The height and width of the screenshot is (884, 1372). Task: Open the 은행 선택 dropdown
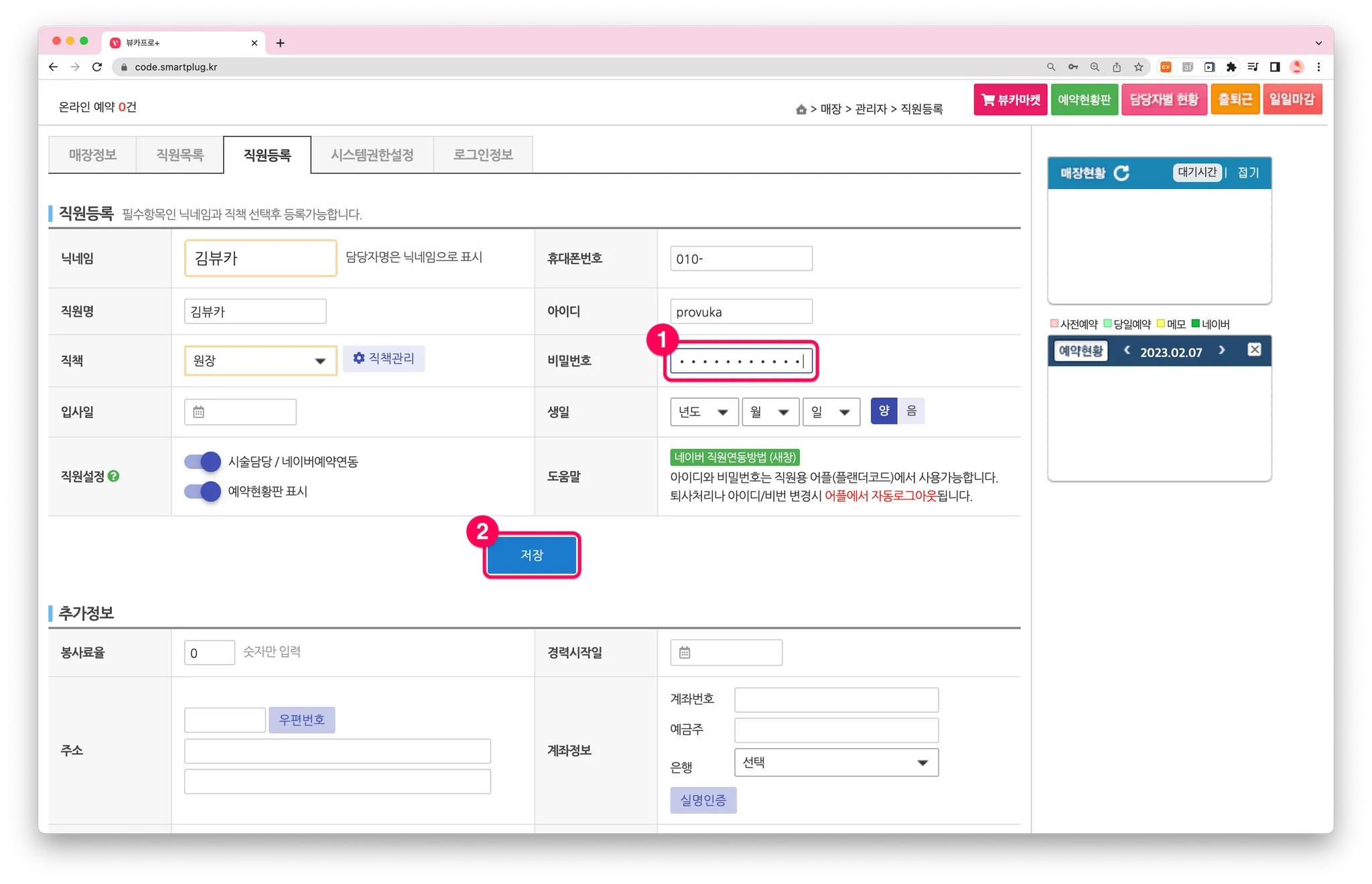point(835,763)
